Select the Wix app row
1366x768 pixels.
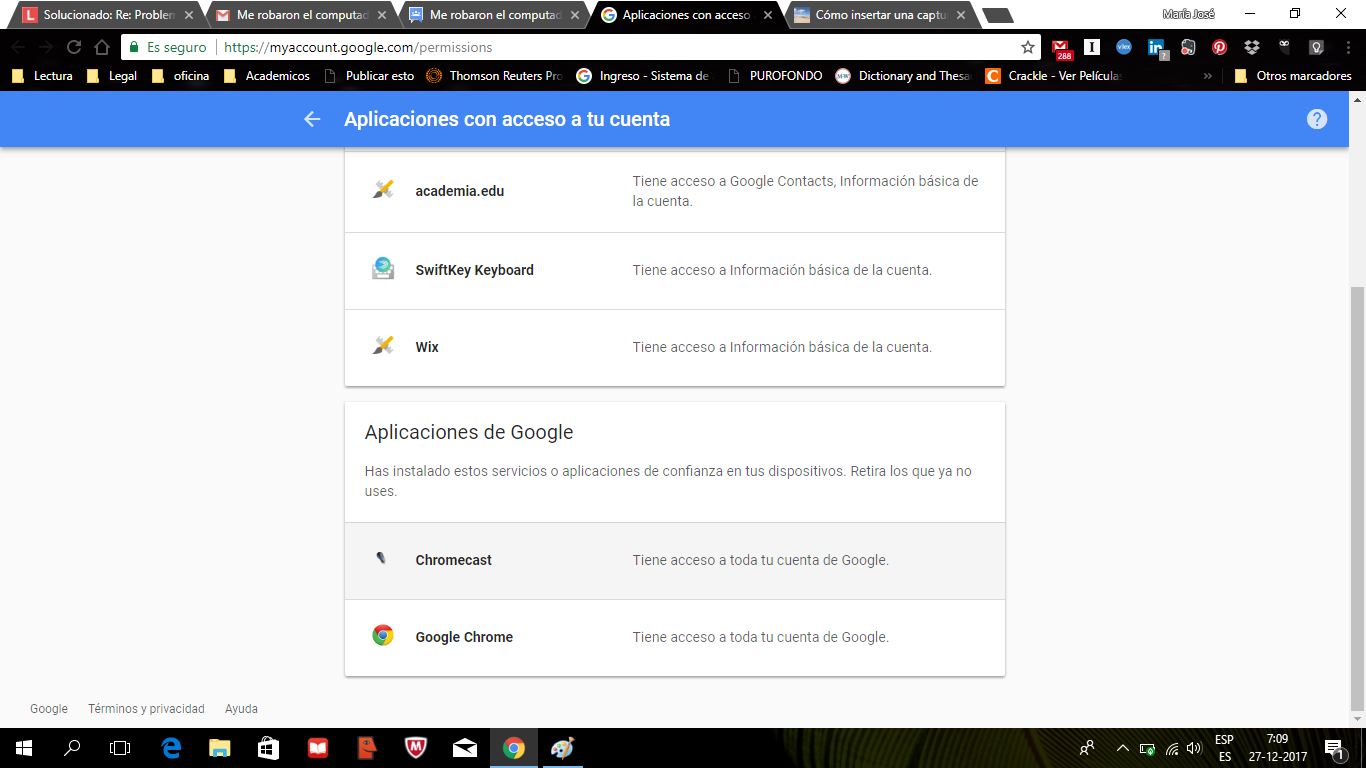tap(675, 347)
